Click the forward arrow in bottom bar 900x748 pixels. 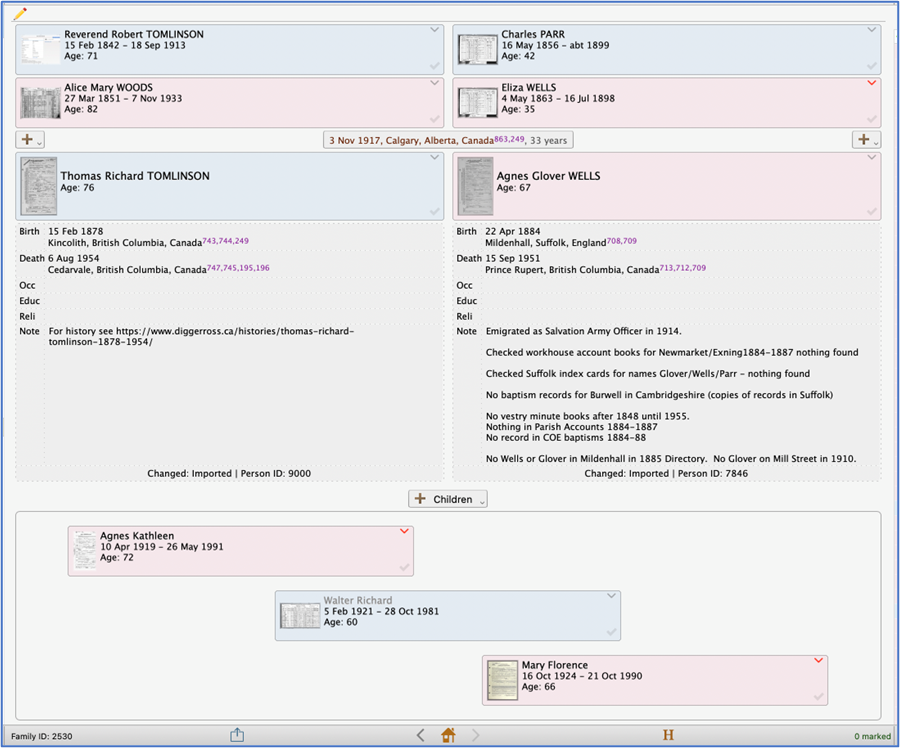point(476,735)
